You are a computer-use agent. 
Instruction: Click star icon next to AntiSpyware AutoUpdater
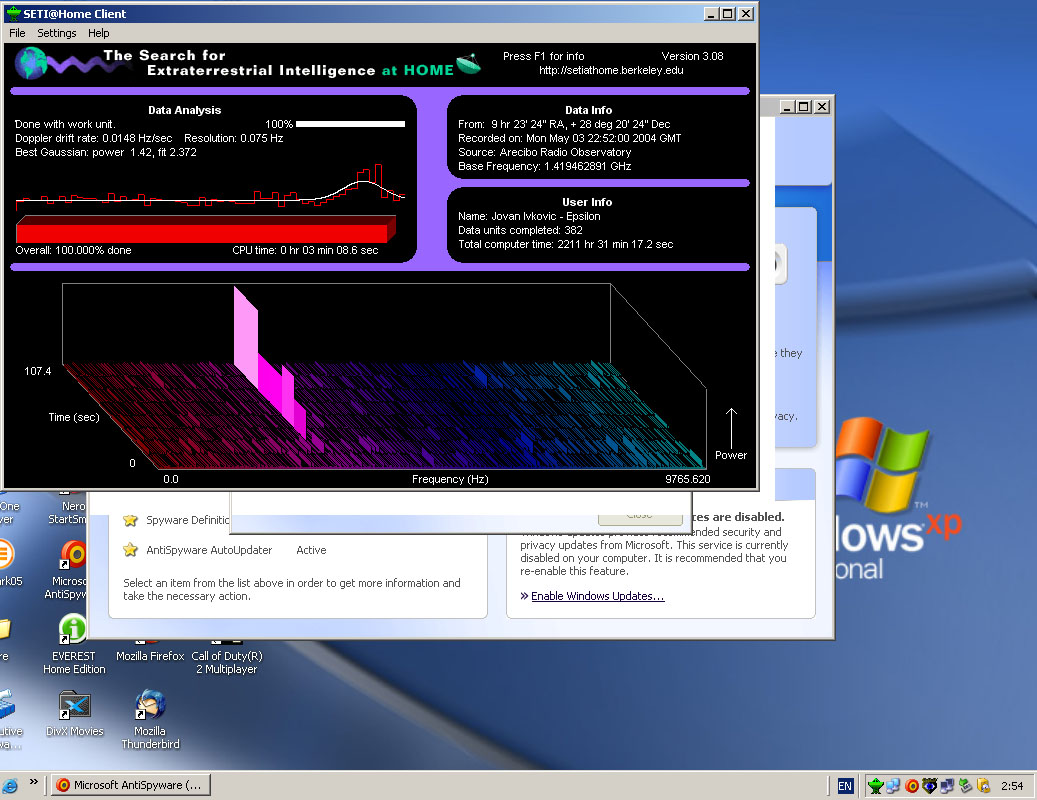(x=130, y=549)
